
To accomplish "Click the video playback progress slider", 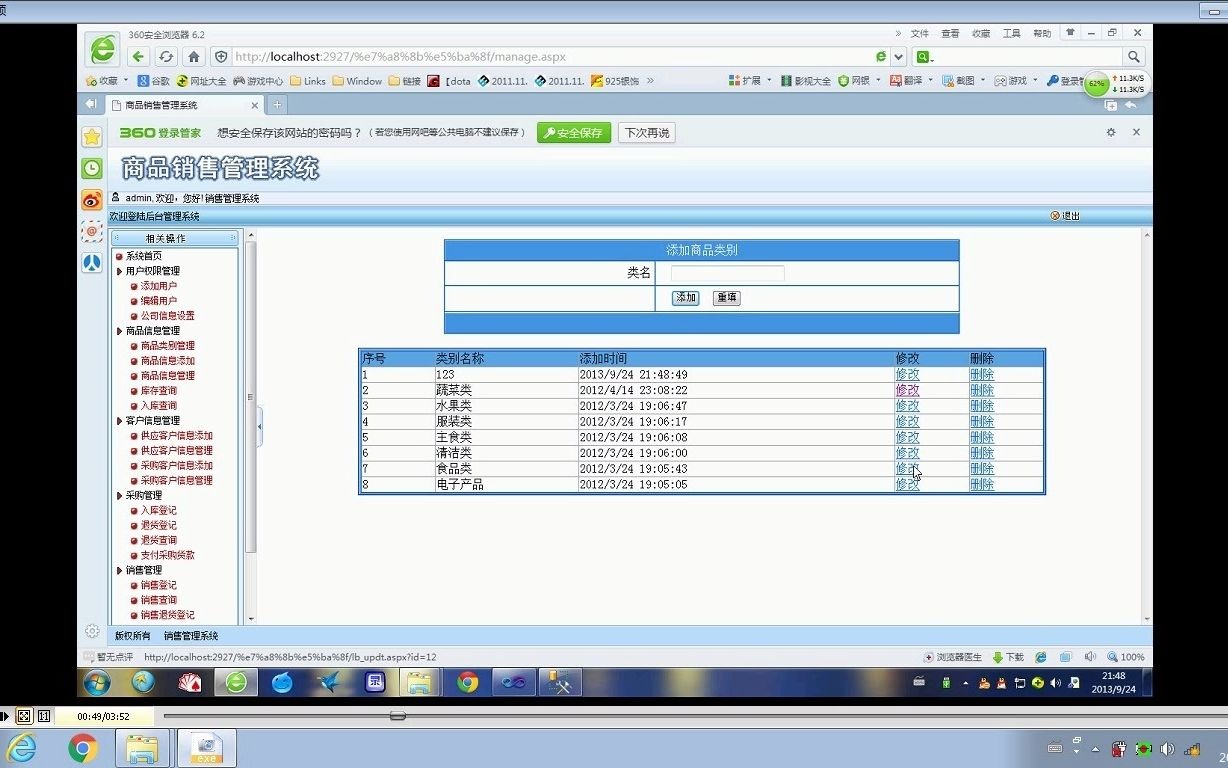I will (398, 716).
